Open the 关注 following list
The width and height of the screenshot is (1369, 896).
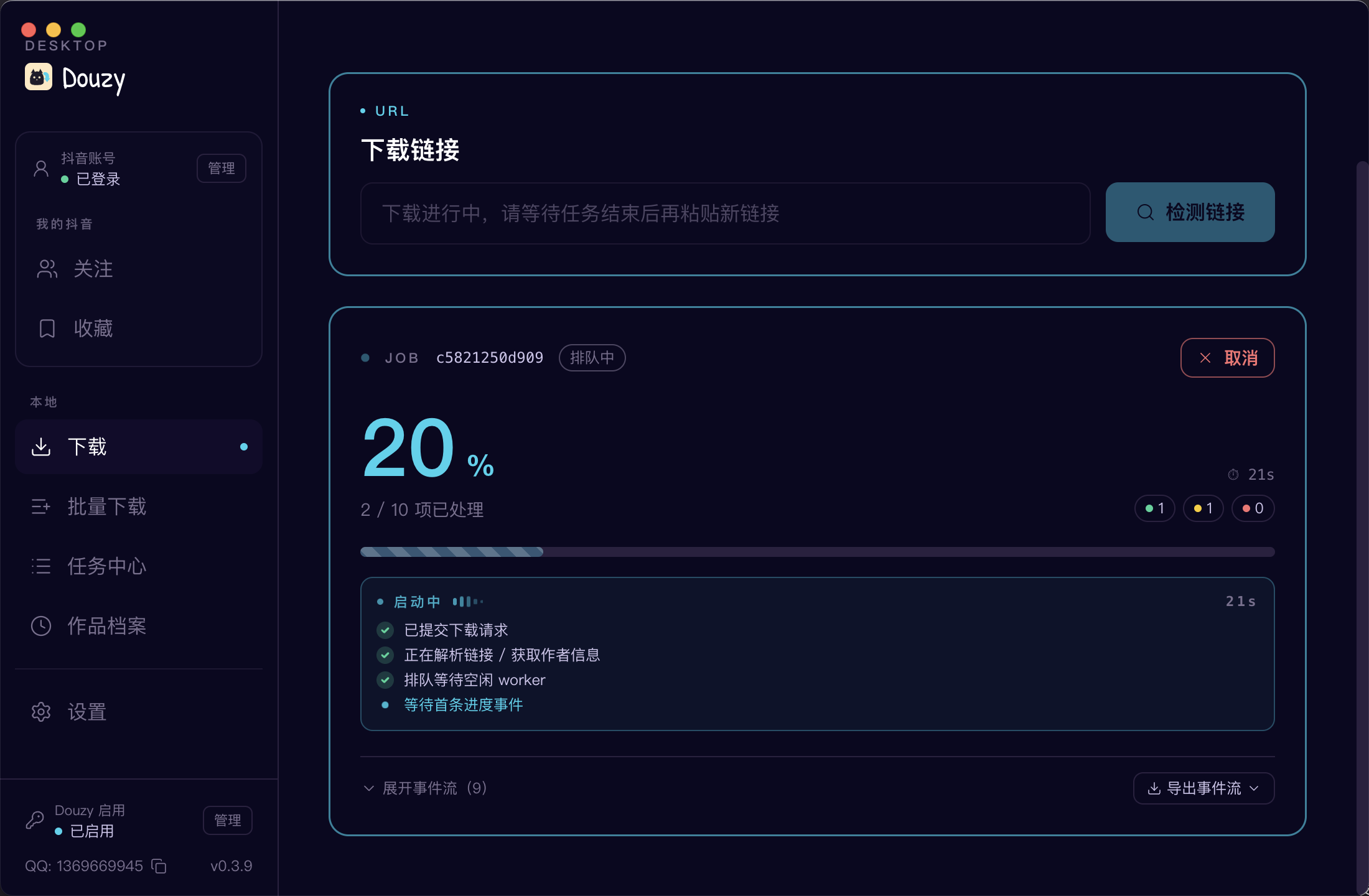[x=139, y=269]
